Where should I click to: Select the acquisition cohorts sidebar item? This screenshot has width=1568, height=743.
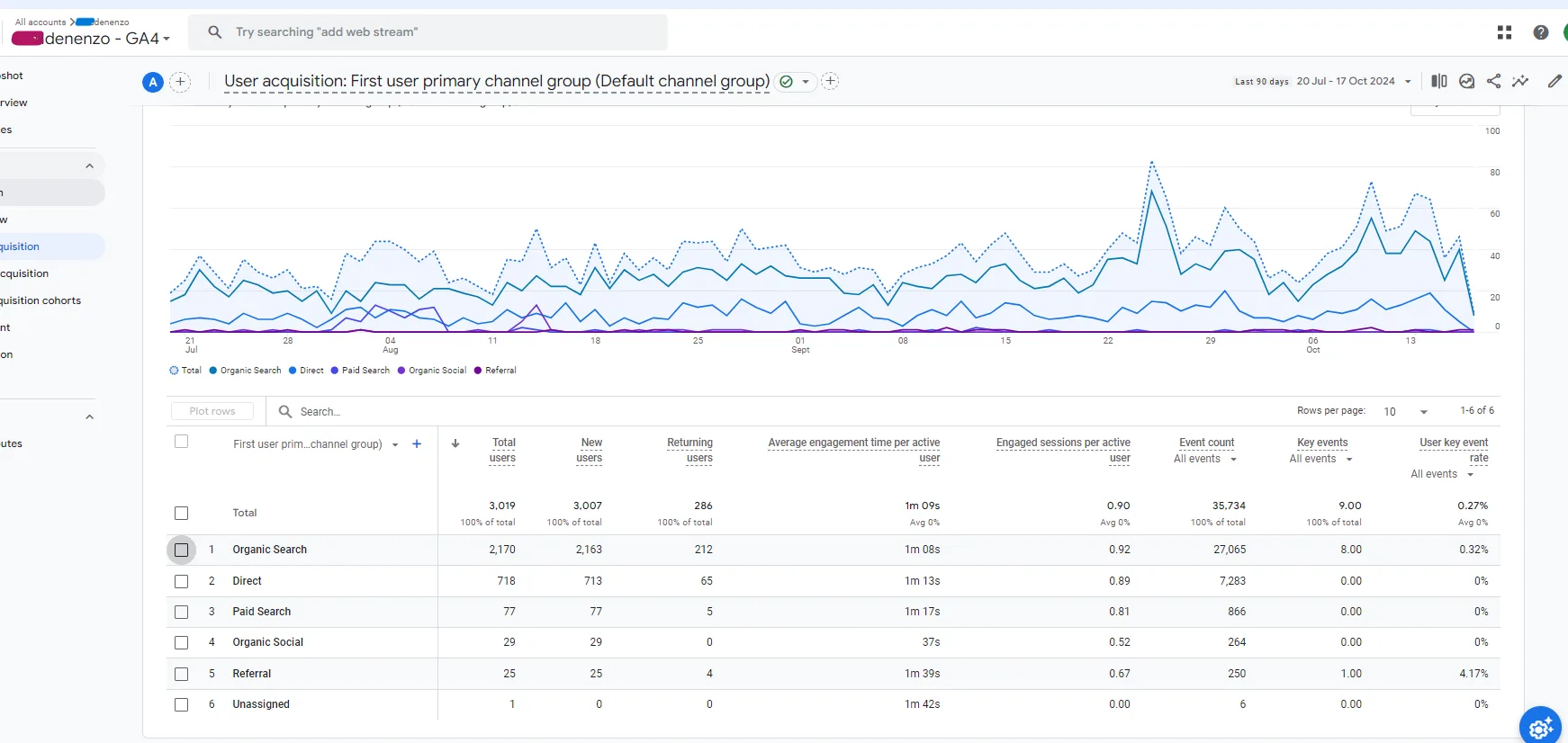click(41, 300)
